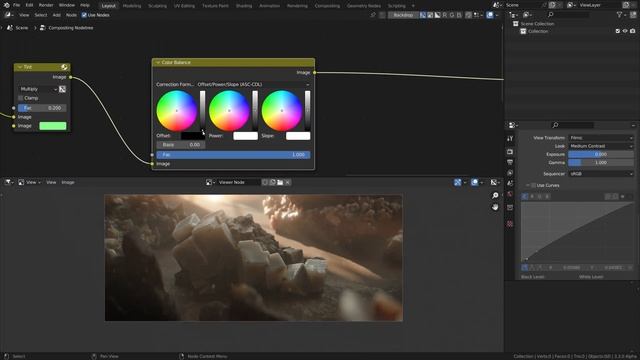Screen dimensions: 640x360
Task: Open node editor View menu
Action: [x=24, y=15]
